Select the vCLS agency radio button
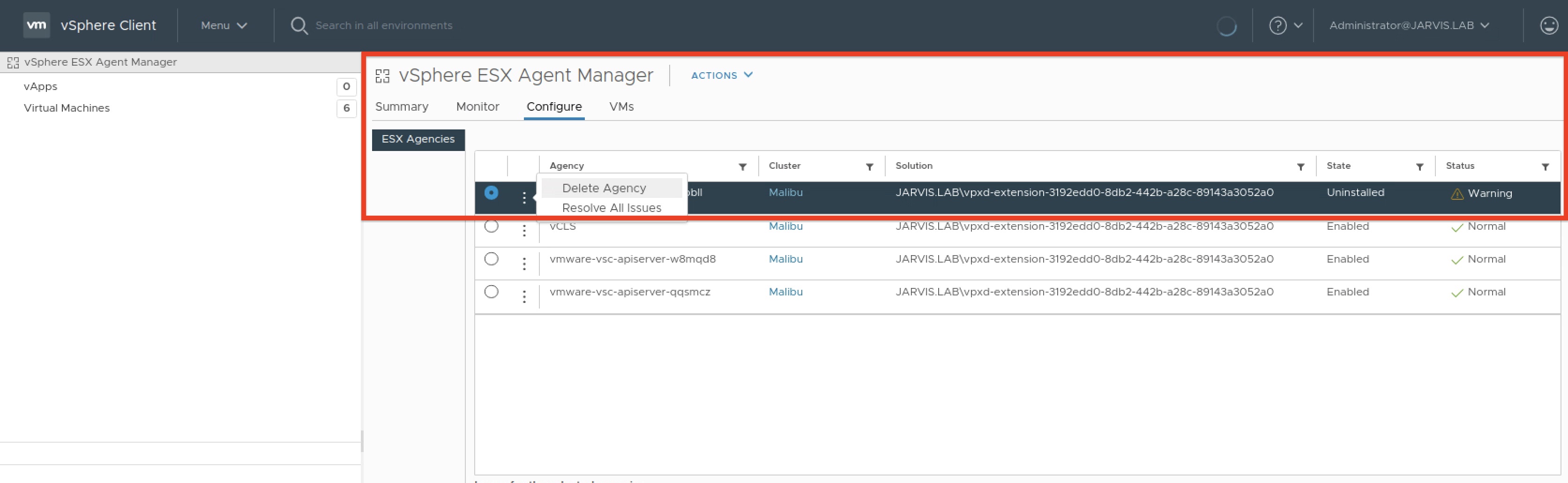1568x483 pixels. (491, 226)
